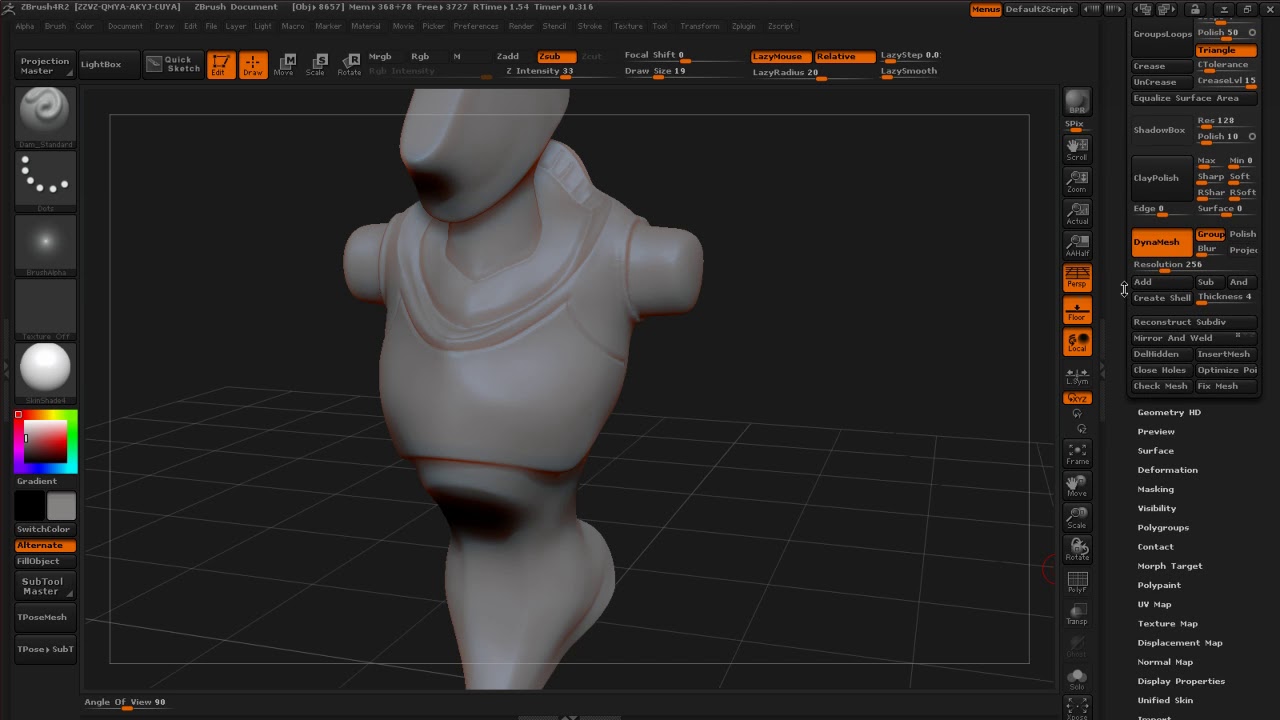
Task: Click the Scroll canvas icon
Action: tap(1077, 149)
